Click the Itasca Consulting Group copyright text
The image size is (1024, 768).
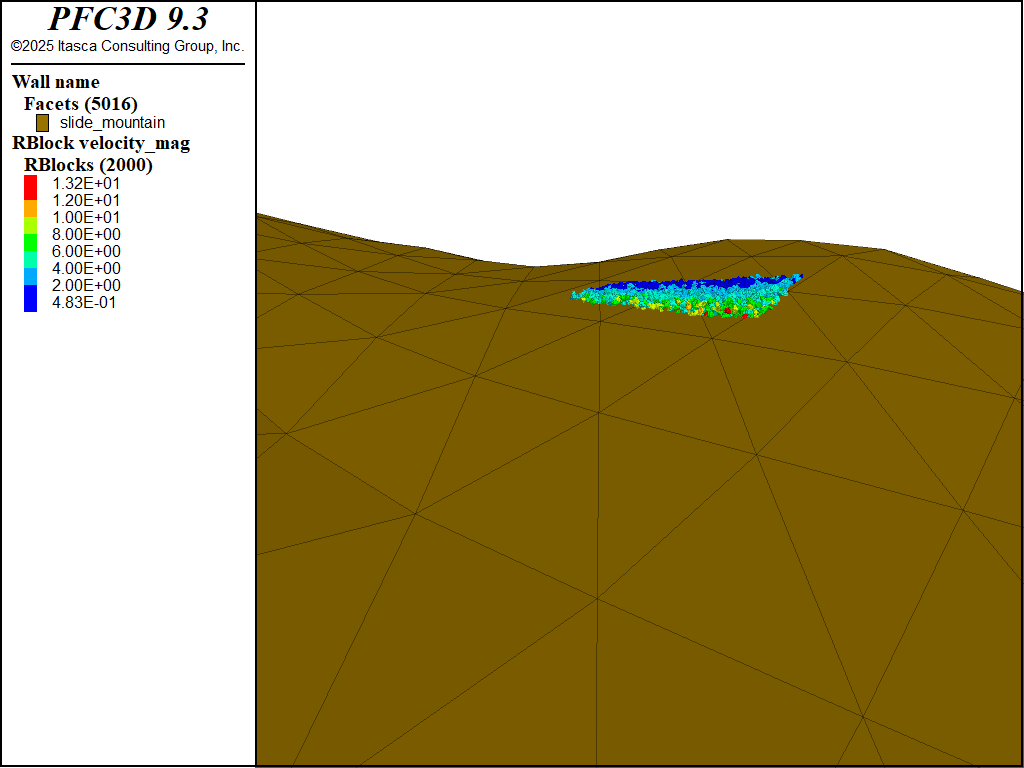pyautogui.click(x=127, y=46)
